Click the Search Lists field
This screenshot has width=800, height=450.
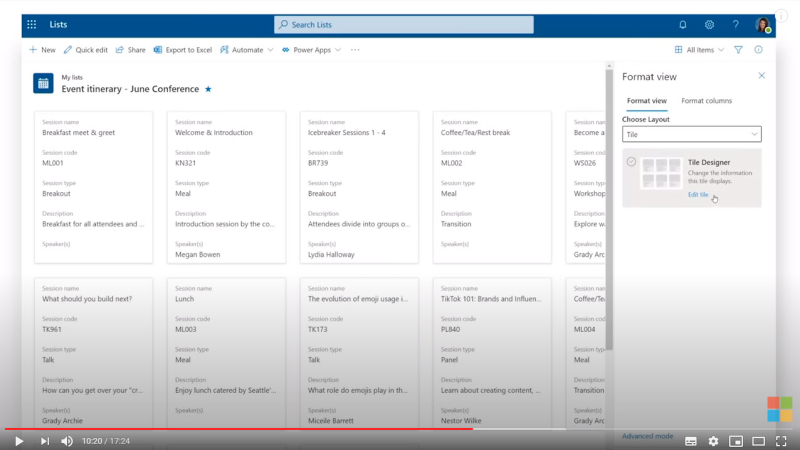pos(404,24)
